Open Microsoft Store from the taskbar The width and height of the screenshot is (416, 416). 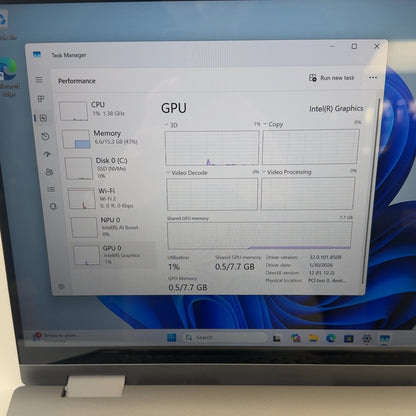click(x=349, y=339)
